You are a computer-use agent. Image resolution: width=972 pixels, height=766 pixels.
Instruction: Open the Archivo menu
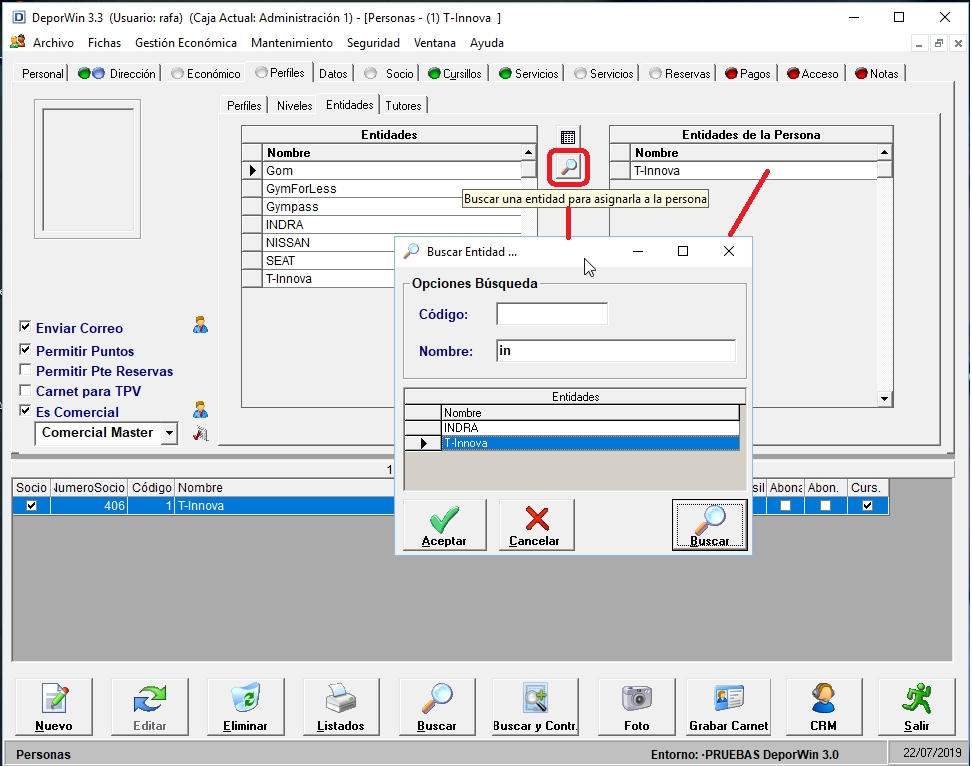pyautogui.click(x=53, y=43)
